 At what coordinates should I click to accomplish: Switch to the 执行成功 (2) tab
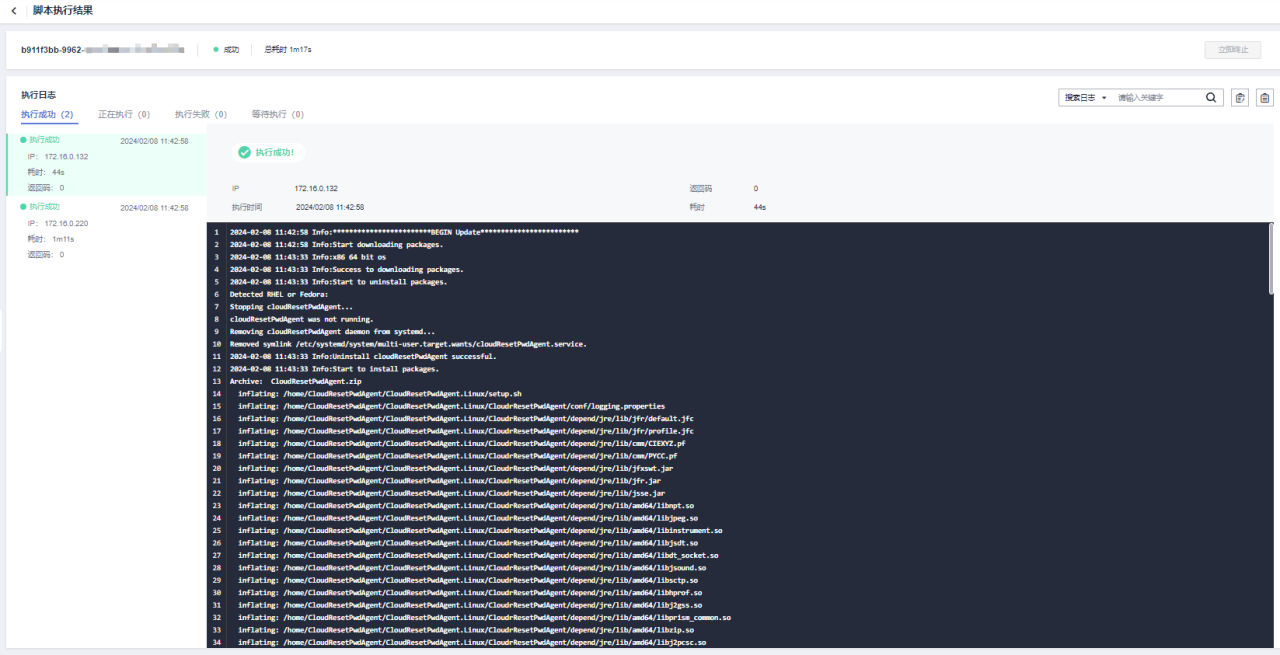click(x=48, y=114)
